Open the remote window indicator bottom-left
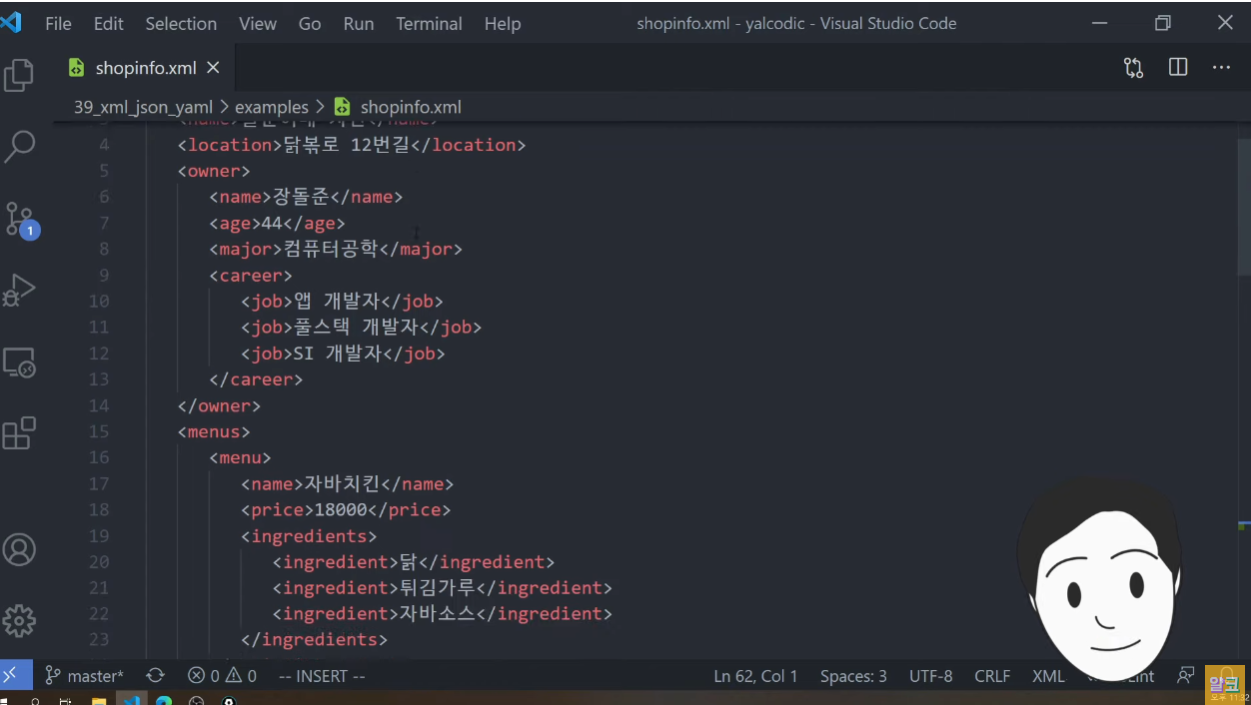Screen dimensions: 1251x705 tap(13, 675)
